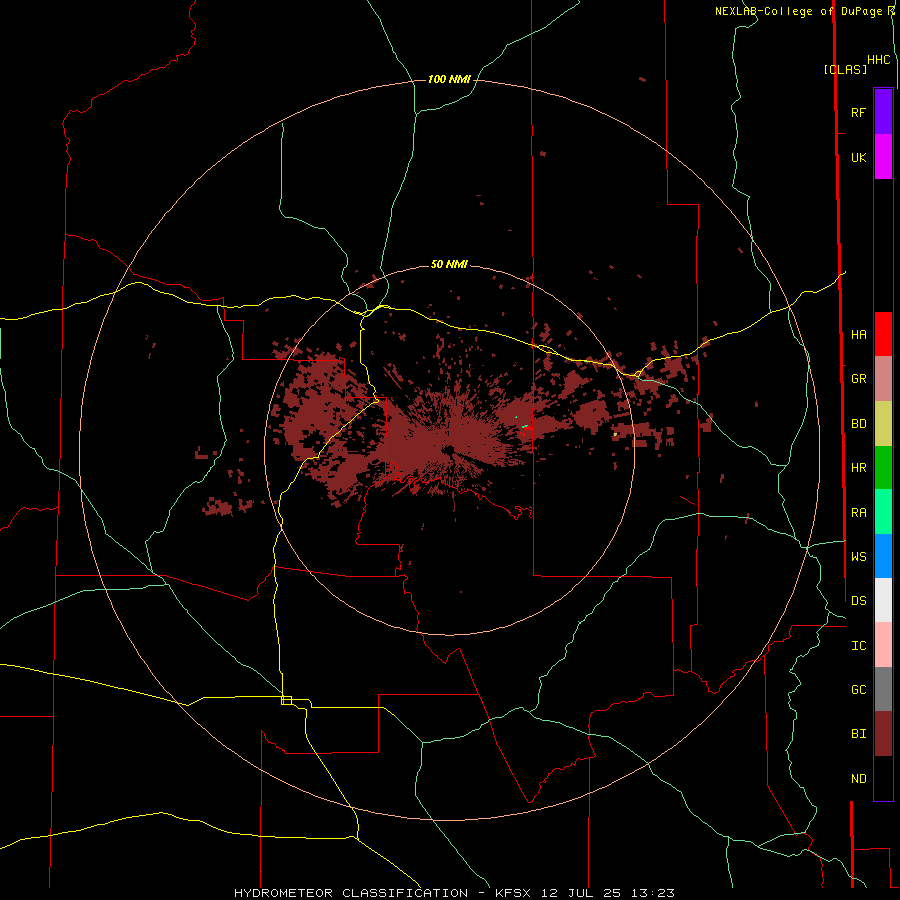Click the 'GC' legend label
Viewport: 900px width, 900px height.
click(858, 689)
